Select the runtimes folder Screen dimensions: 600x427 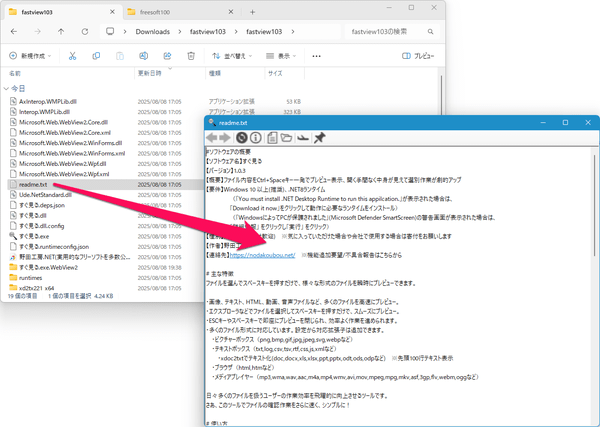(x=31, y=277)
